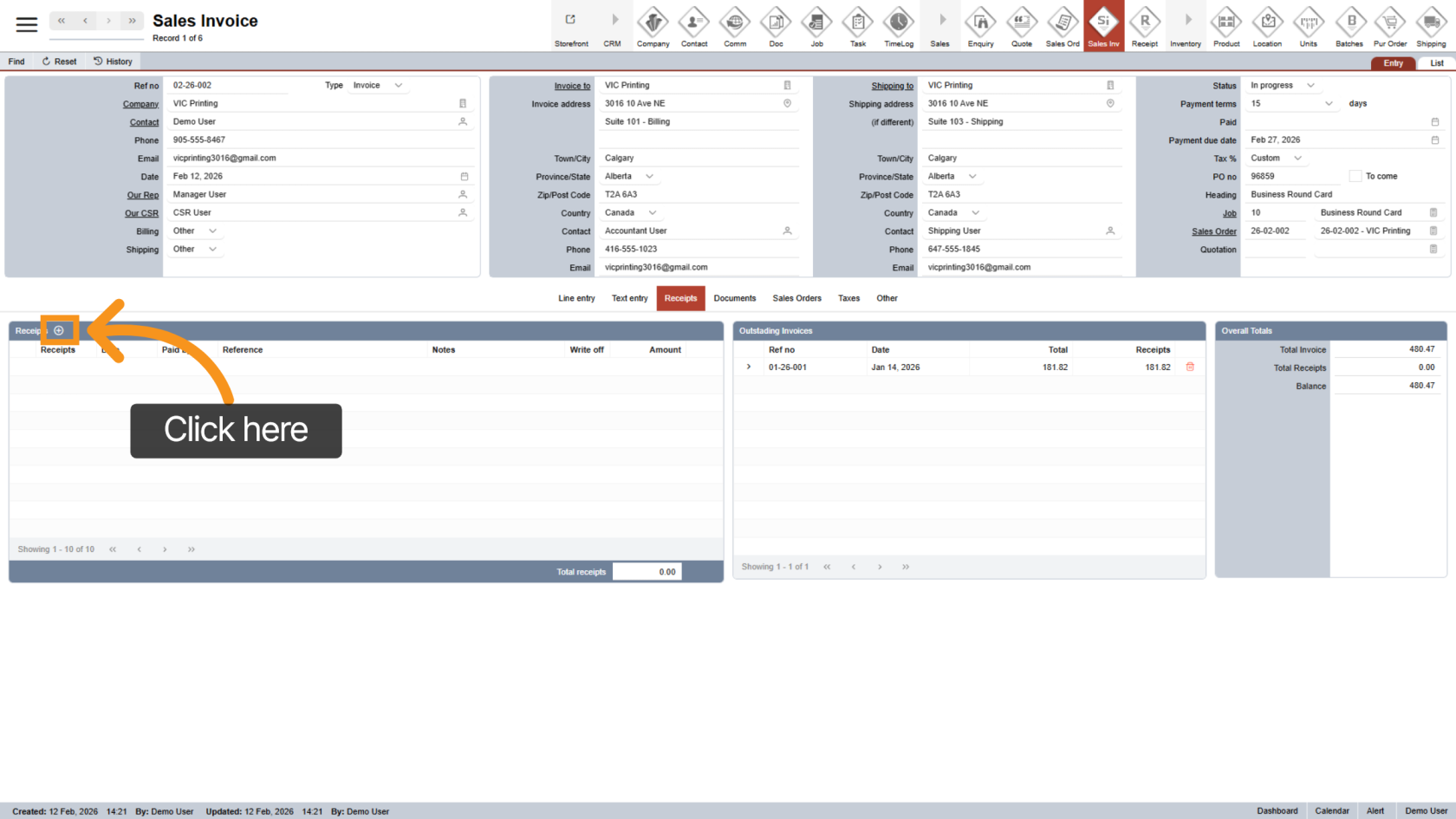Screen dimensions: 1456x819
Task: Click into the PO no field
Action: coord(1291,176)
